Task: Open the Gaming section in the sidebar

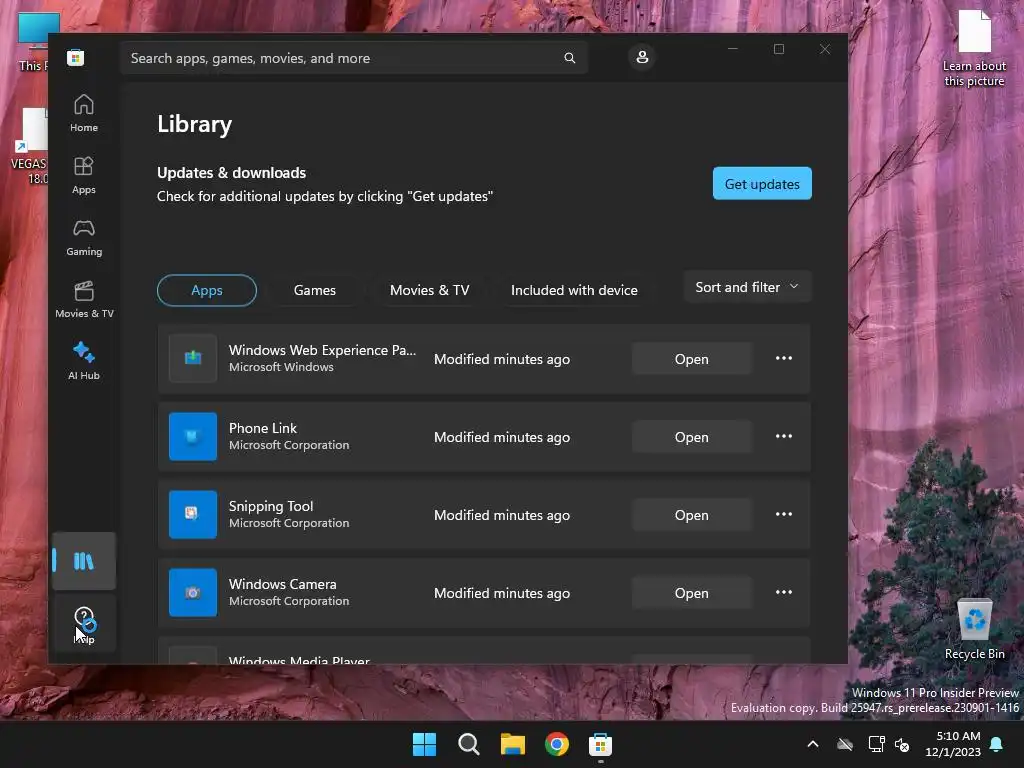Action: (84, 238)
